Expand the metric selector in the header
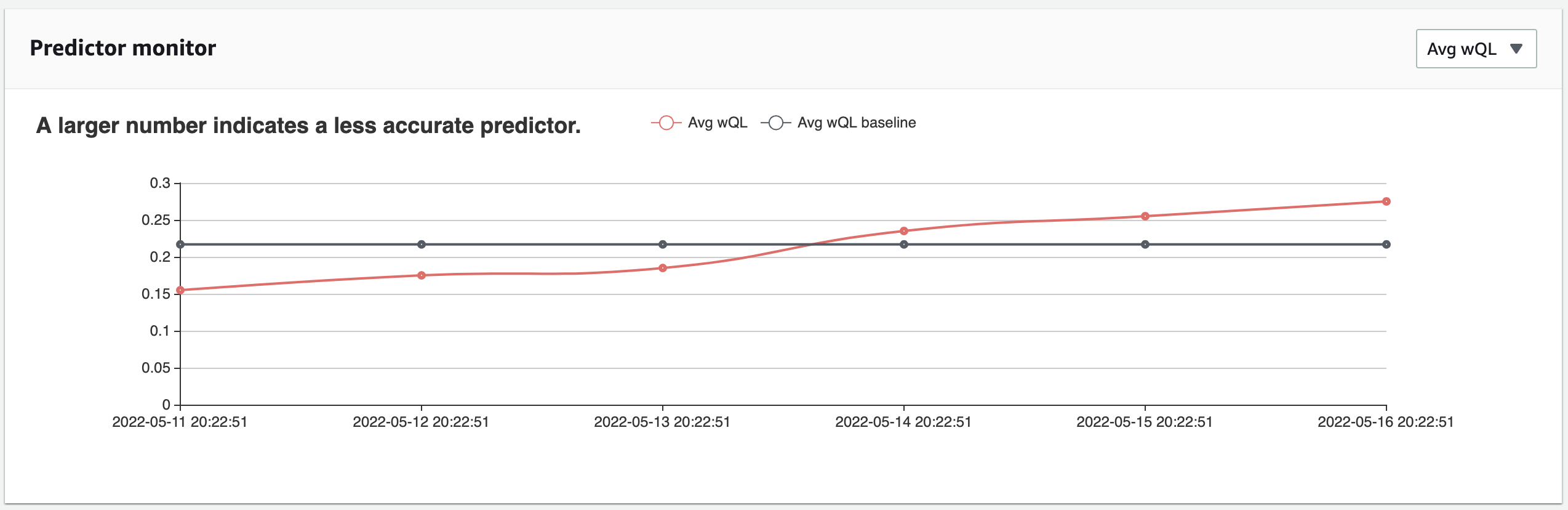 click(1474, 49)
